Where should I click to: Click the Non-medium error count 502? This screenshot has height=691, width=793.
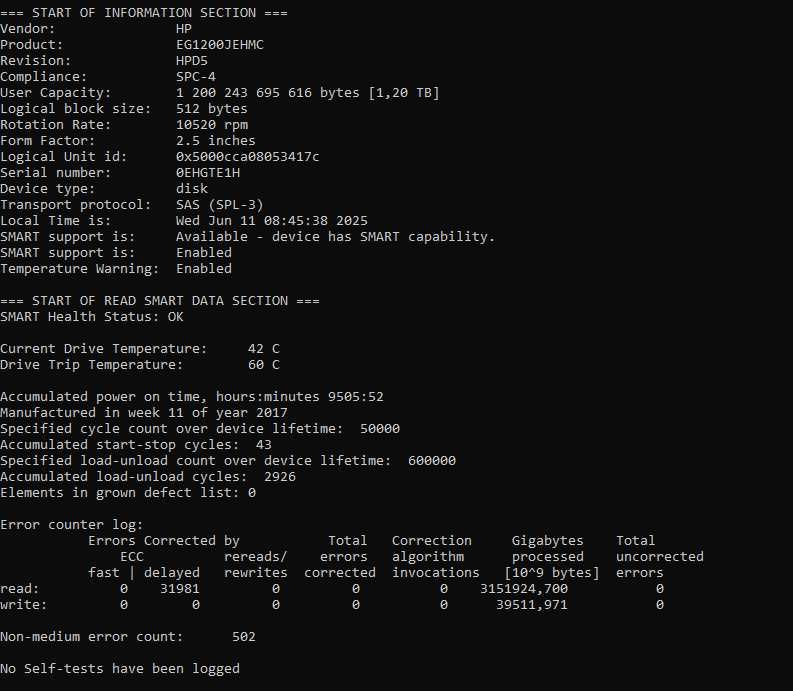244,637
